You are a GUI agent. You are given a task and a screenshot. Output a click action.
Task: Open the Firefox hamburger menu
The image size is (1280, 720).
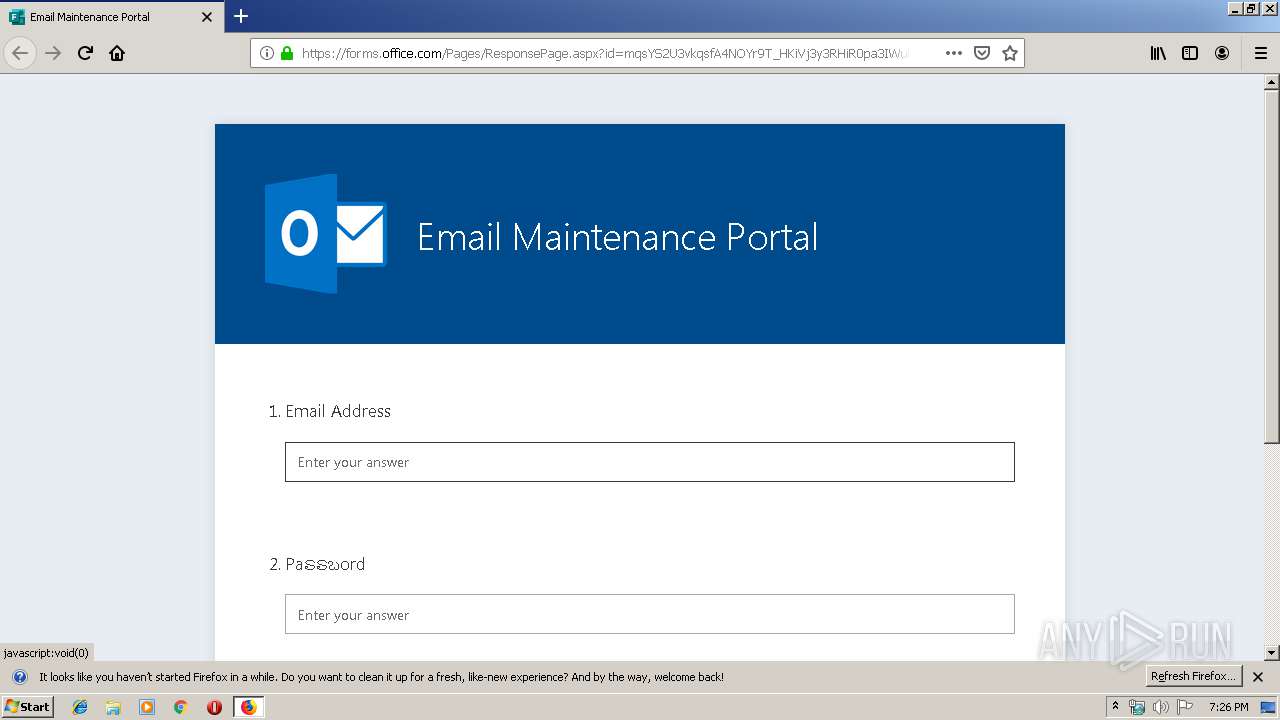tap(1260, 53)
